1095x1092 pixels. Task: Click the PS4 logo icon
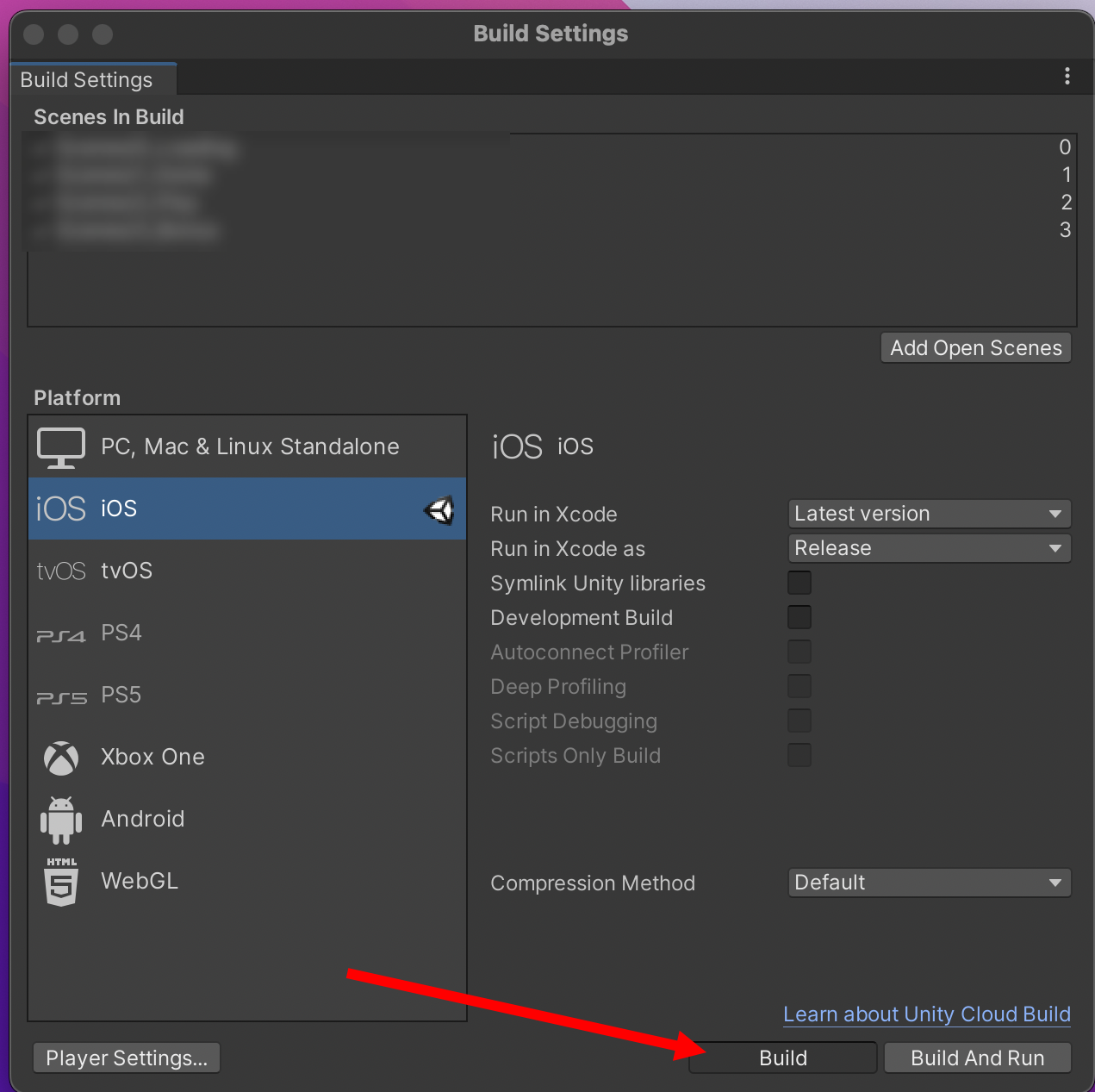tap(61, 636)
